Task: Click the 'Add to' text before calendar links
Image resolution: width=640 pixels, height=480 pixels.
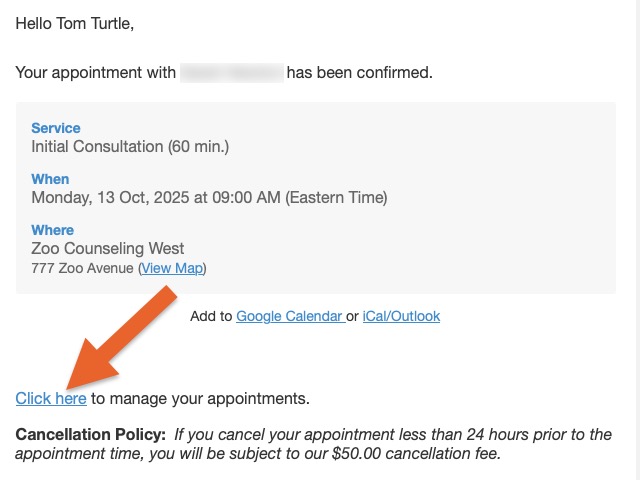Action: [x=211, y=316]
